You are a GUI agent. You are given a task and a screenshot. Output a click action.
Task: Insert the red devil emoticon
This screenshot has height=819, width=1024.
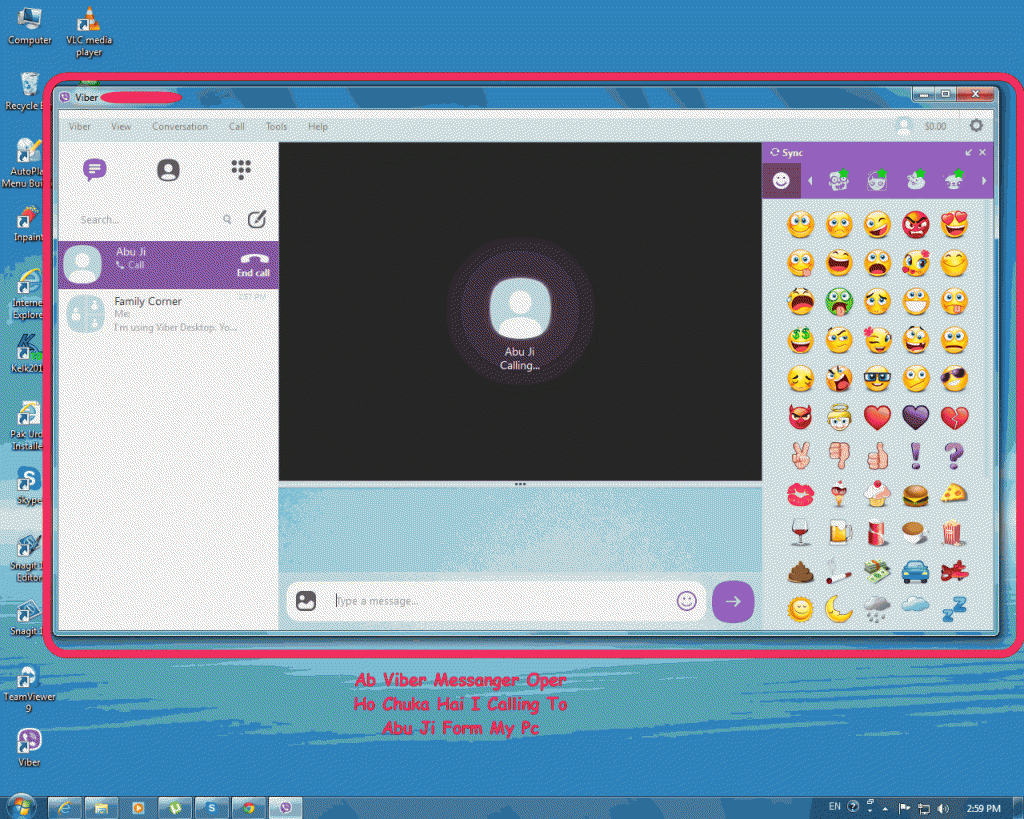tap(801, 417)
